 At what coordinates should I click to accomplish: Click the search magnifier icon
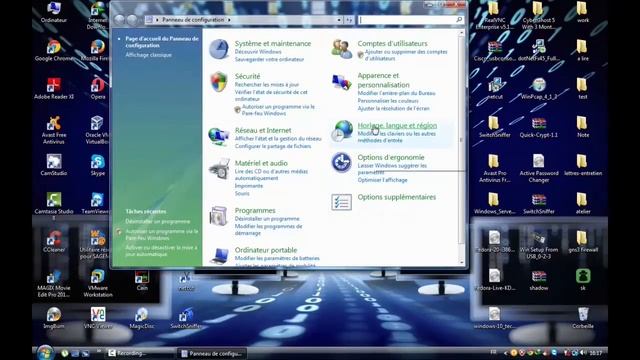pos(459,20)
